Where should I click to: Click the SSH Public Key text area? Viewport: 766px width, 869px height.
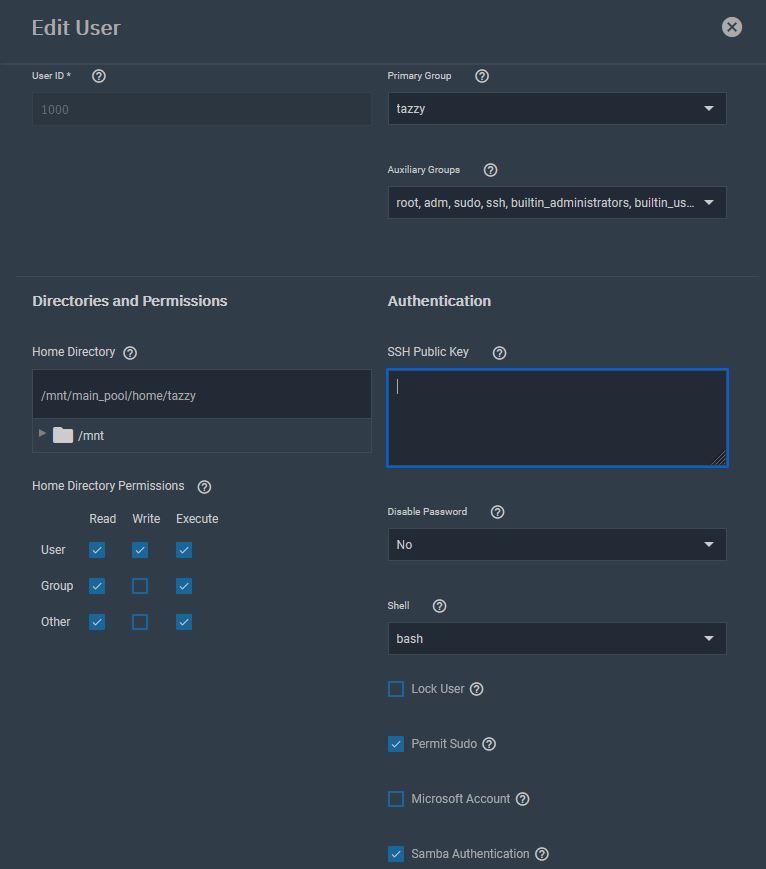click(x=556, y=418)
